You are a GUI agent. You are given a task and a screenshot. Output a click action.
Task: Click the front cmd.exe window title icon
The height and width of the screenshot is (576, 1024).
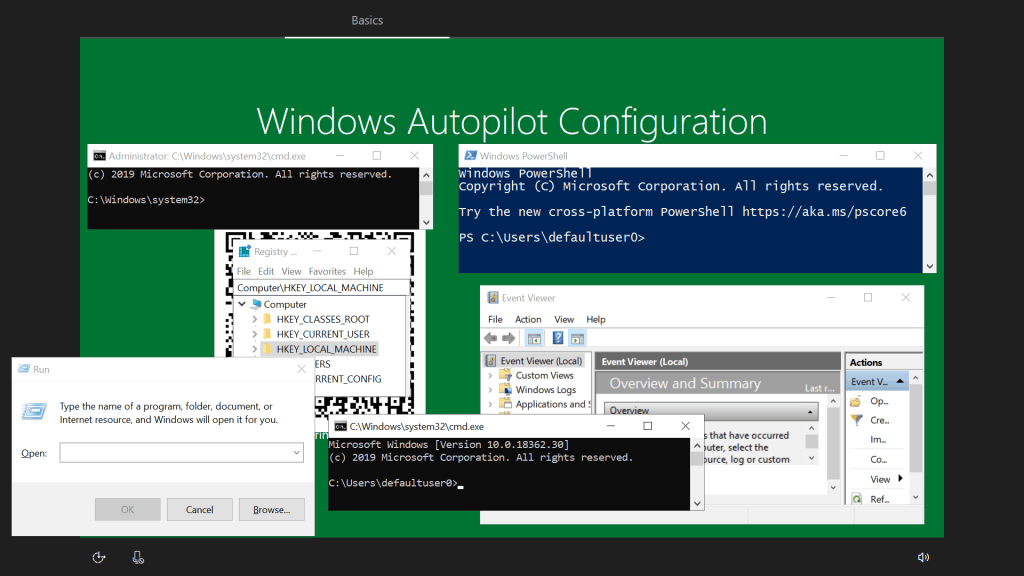pyautogui.click(x=340, y=426)
